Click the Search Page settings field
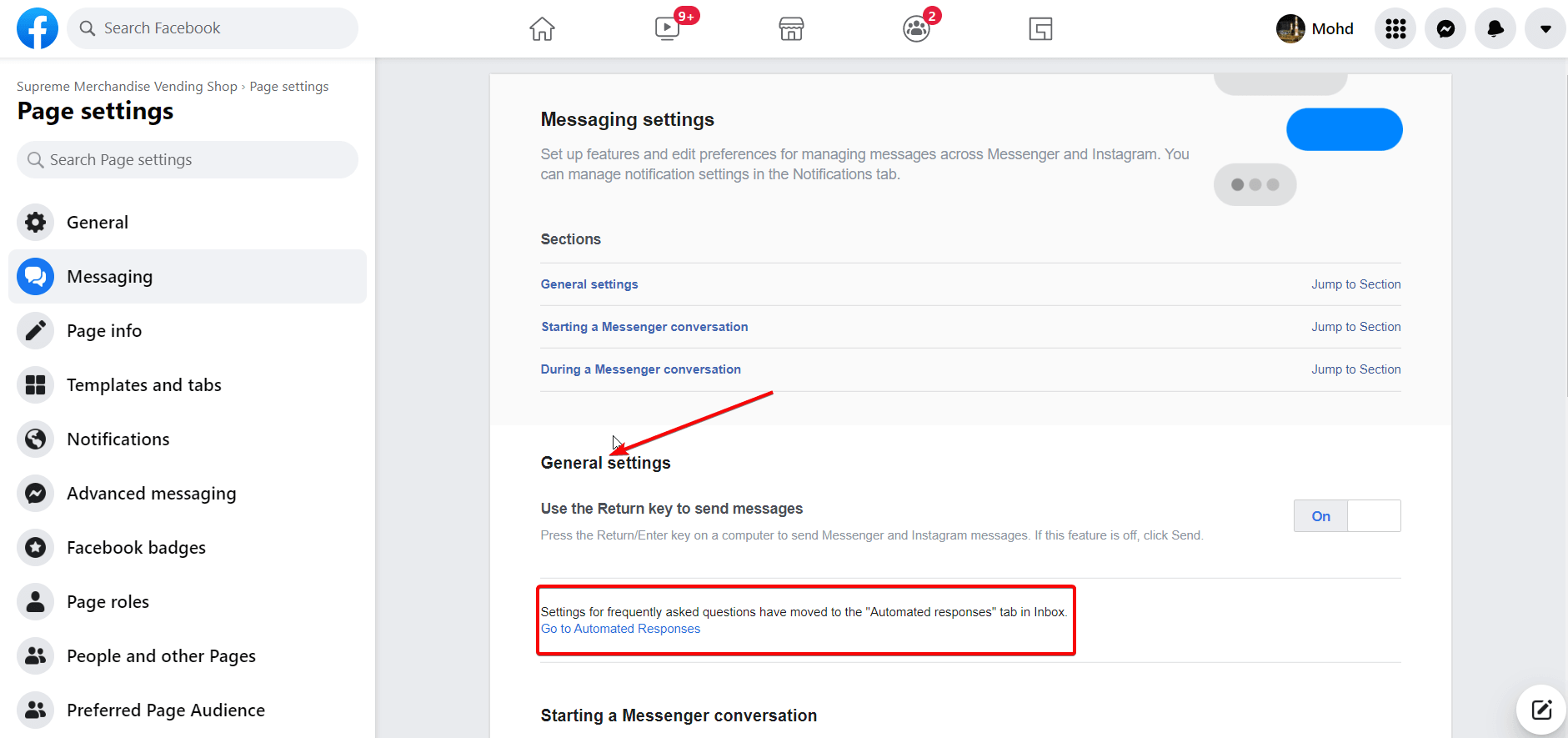Screen dimensions: 1568x738 coord(188,159)
